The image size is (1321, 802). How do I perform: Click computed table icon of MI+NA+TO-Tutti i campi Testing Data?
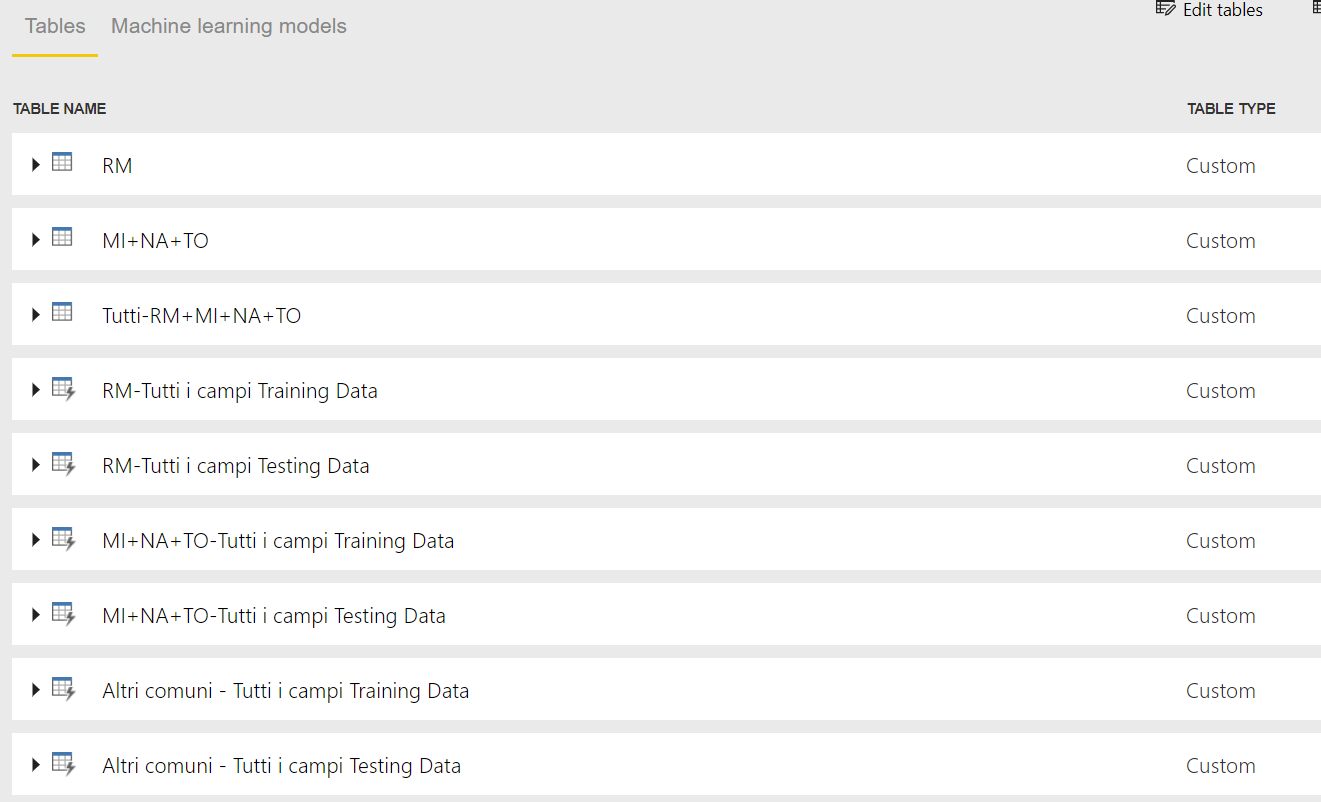(64, 614)
